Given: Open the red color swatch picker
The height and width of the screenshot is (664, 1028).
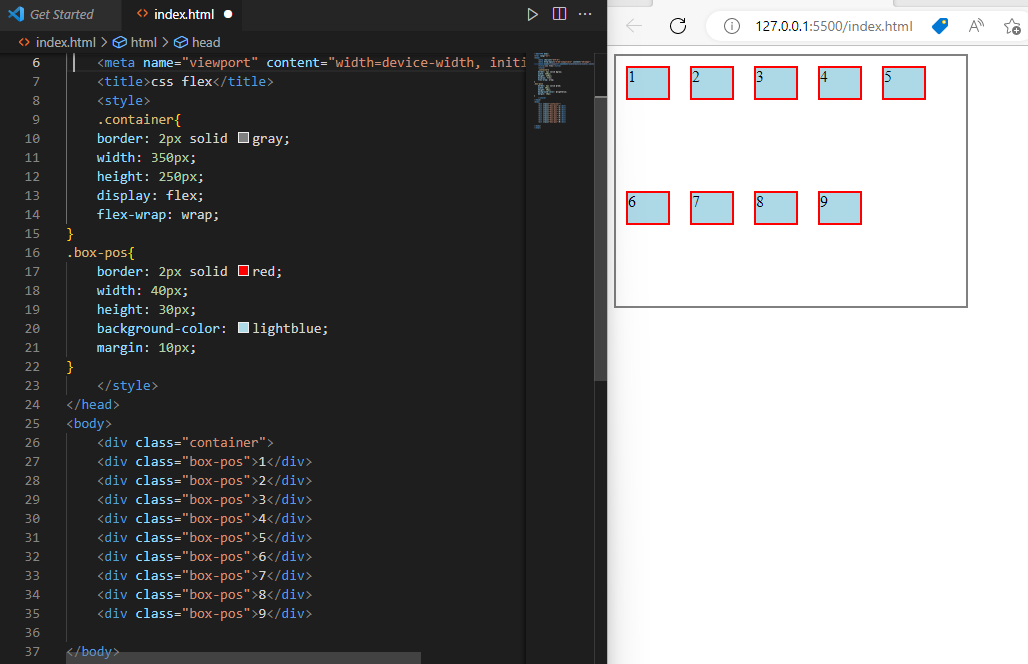Looking at the screenshot, I should point(243,271).
